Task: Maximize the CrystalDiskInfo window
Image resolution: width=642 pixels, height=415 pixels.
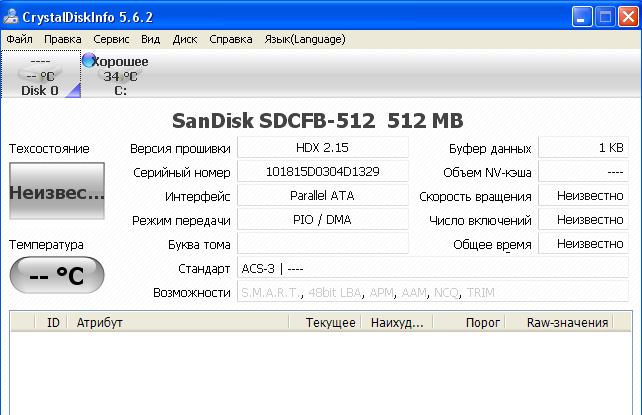Action: 606,16
